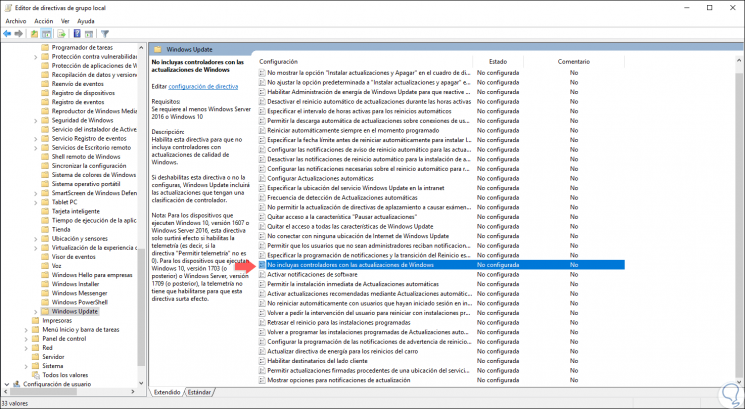Expand the Ubicación y sensores node
Screen dimensions: 745x409
point(35,238)
